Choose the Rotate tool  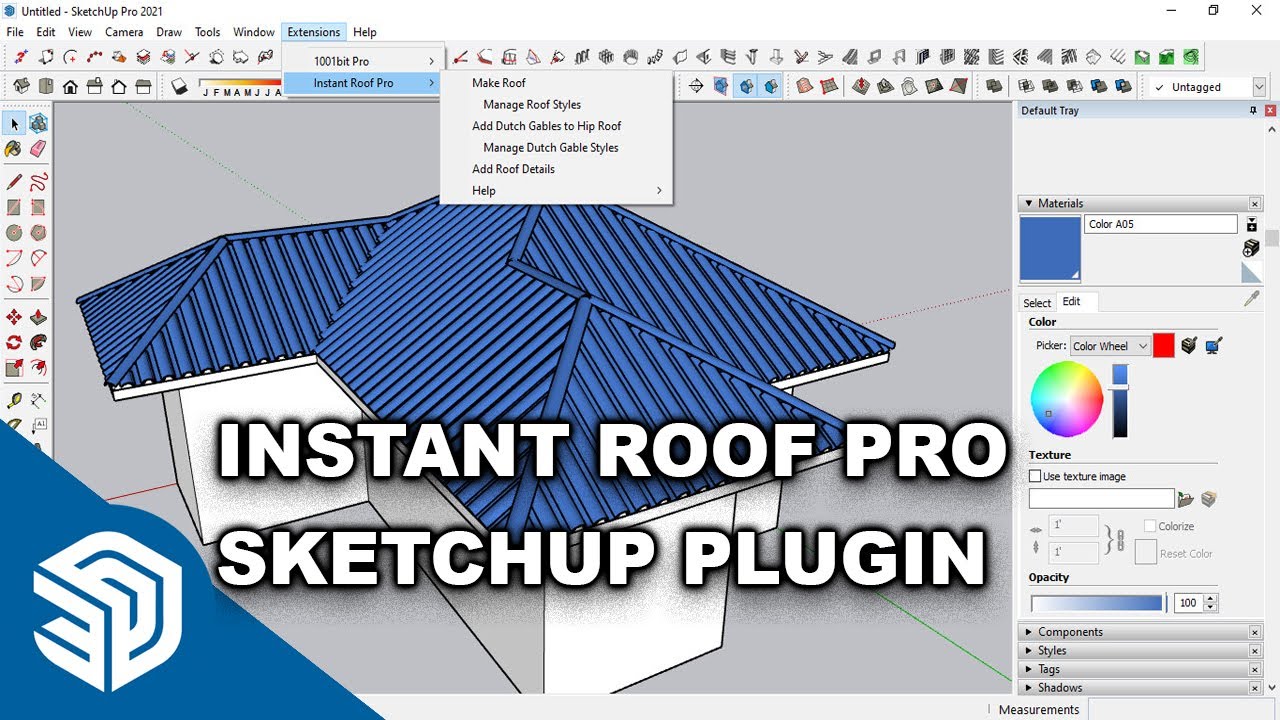pos(14,342)
